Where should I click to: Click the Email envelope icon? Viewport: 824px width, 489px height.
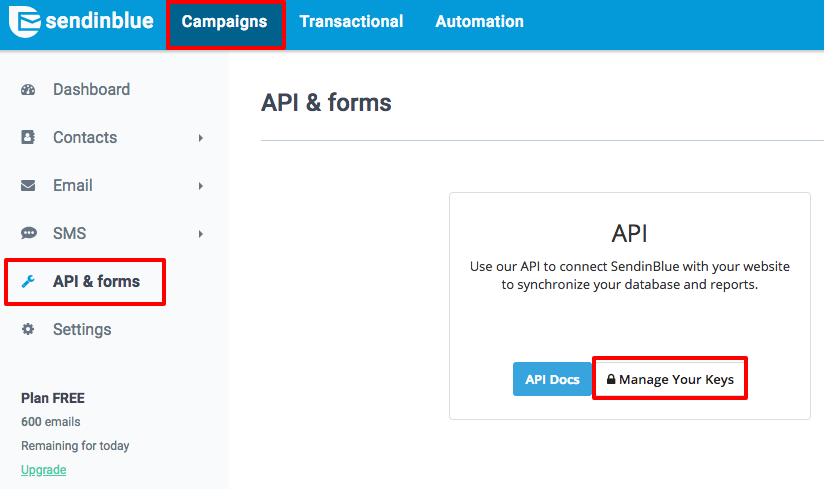[28, 186]
